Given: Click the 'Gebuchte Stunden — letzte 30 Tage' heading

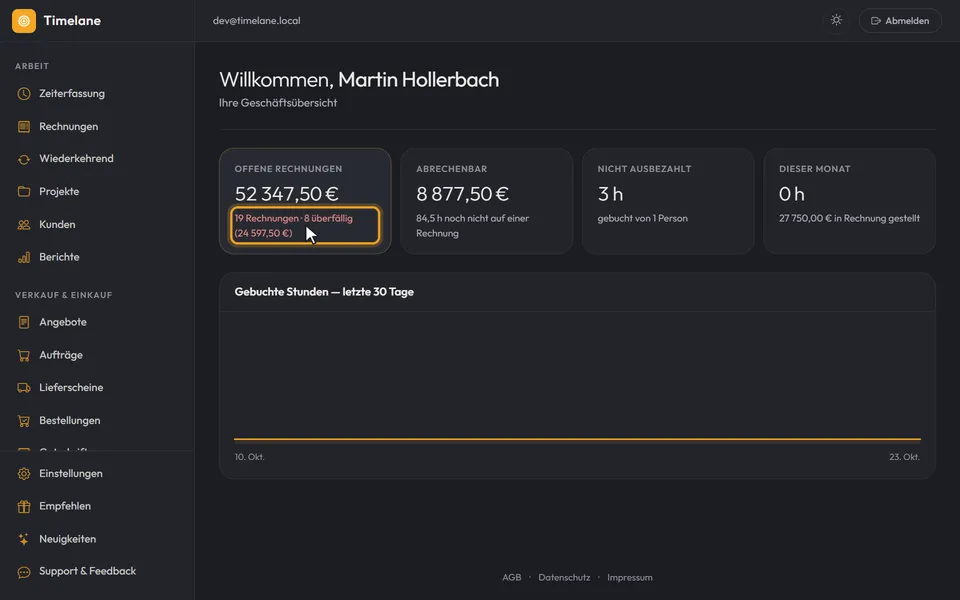Looking at the screenshot, I should click(324, 292).
